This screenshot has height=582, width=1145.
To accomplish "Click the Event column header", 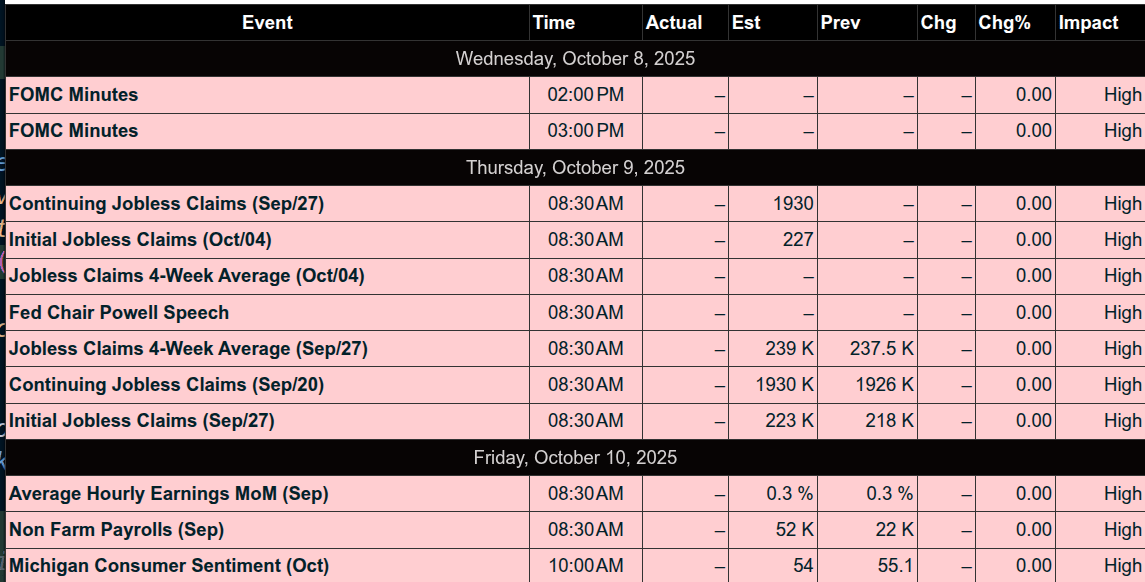I will pyautogui.click(x=267, y=22).
